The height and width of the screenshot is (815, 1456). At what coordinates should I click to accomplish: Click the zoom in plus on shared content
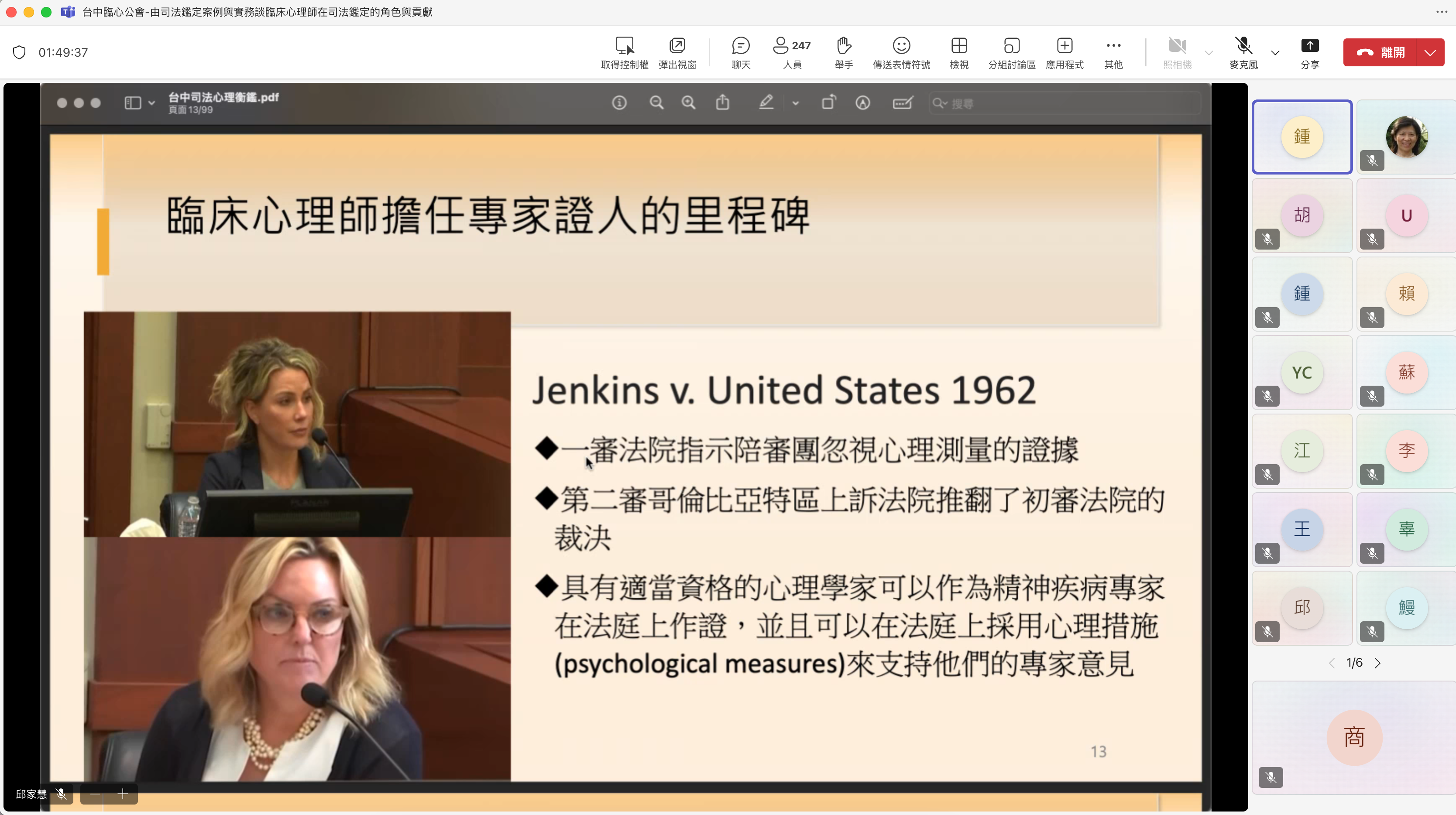123,794
